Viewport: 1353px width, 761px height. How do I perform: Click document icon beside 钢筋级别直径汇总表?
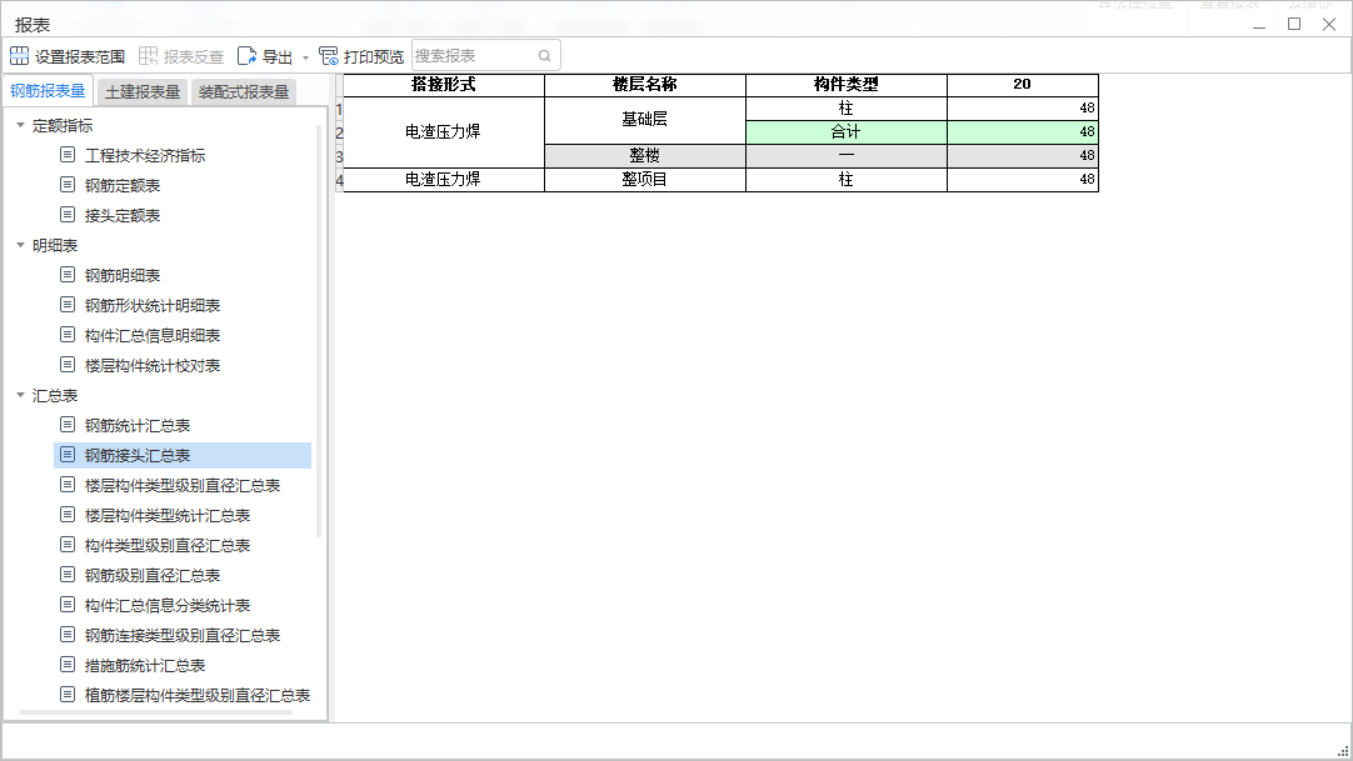(x=68, y=575)
